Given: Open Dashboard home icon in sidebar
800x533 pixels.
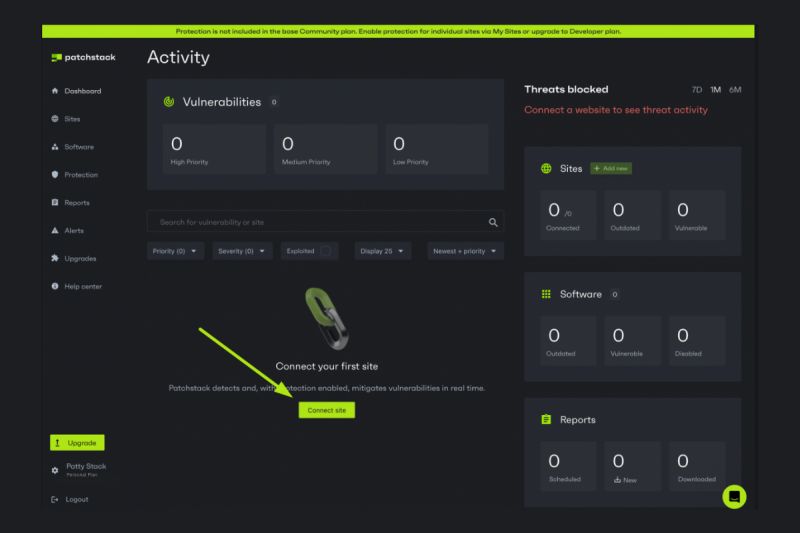Looking at the screenshot, I should 55,91.
